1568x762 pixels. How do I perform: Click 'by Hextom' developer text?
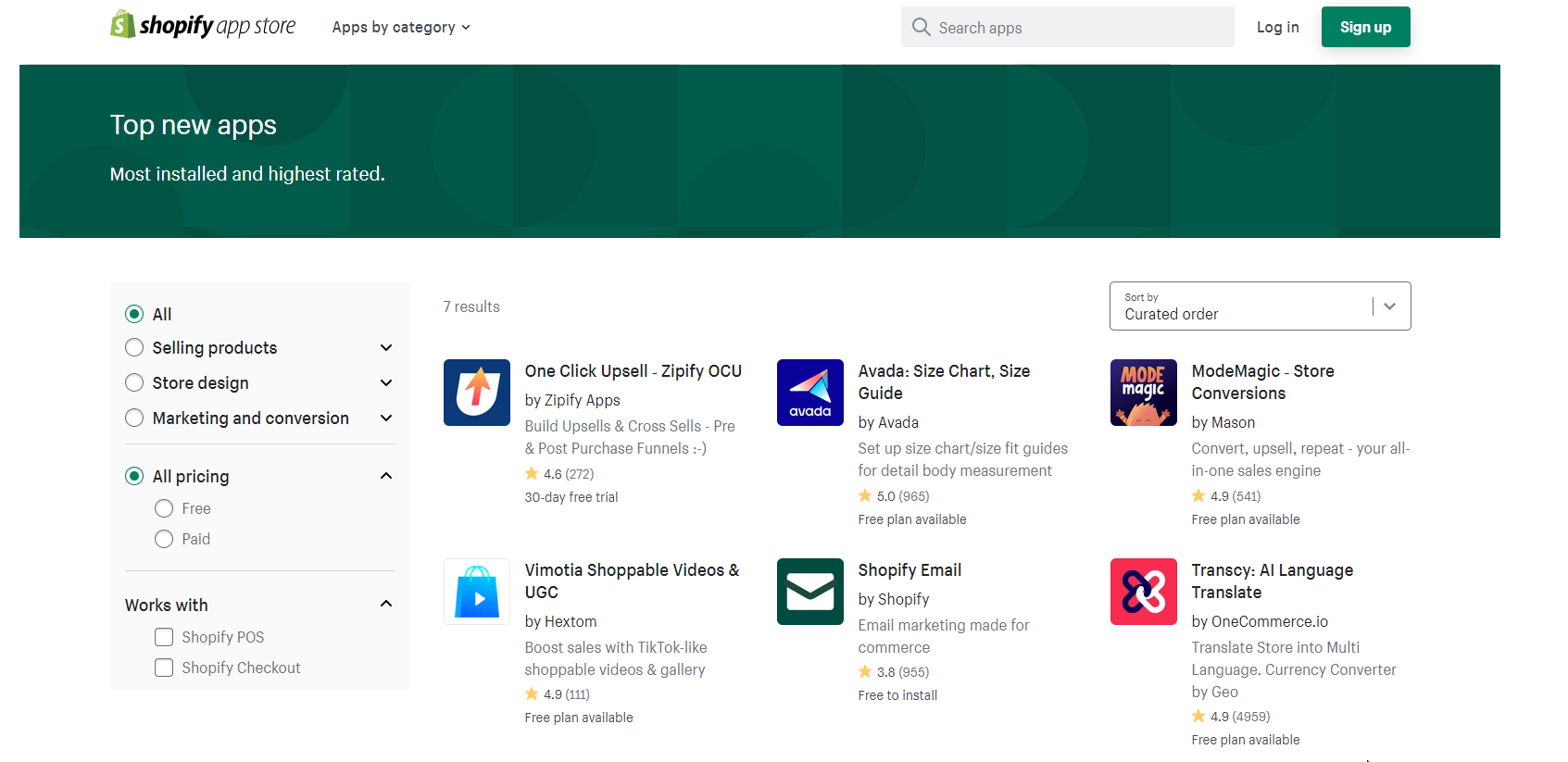tap(560, 621)
